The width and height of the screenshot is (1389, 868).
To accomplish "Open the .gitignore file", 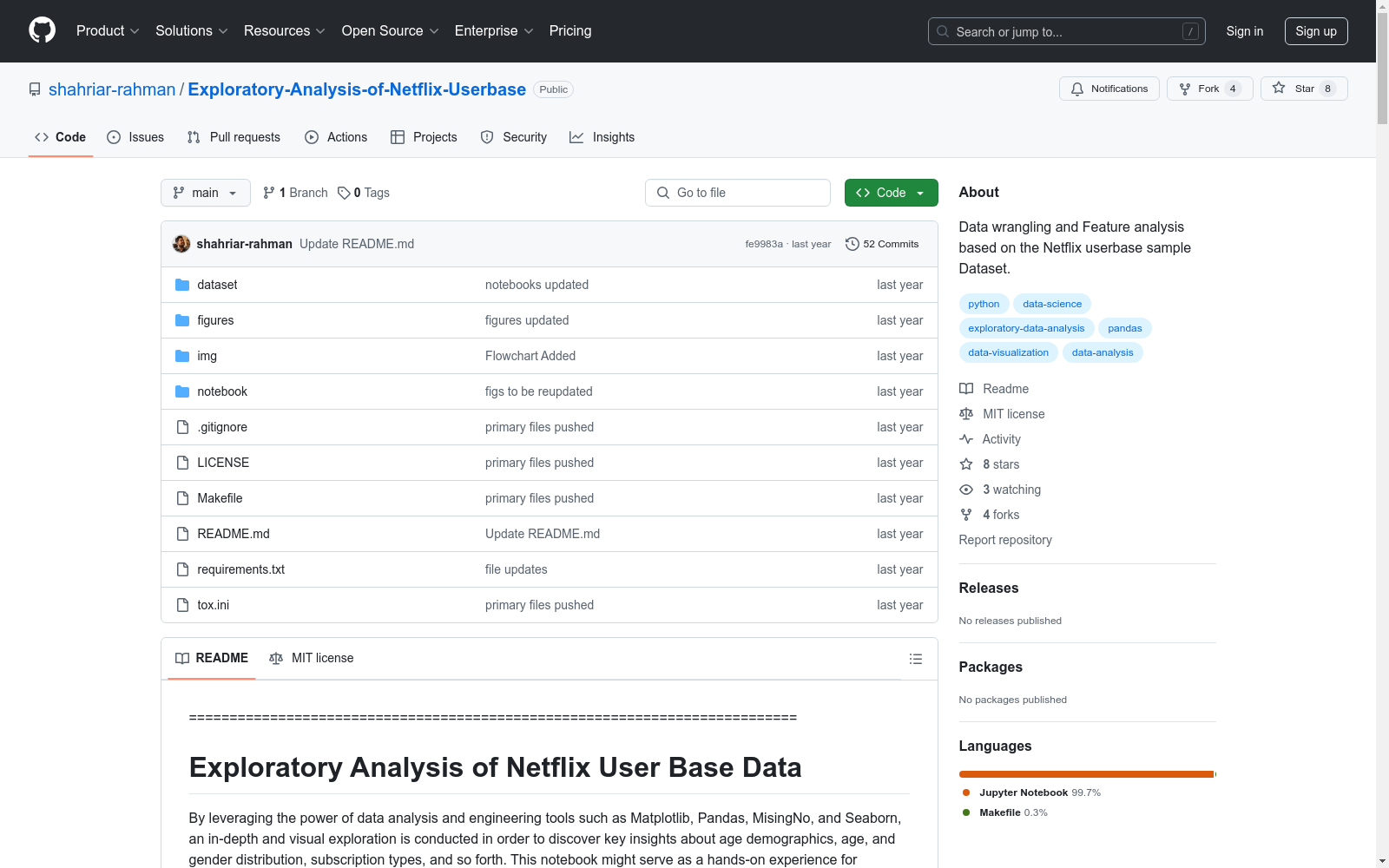I will pyautogui.click(x=222, y=427).
